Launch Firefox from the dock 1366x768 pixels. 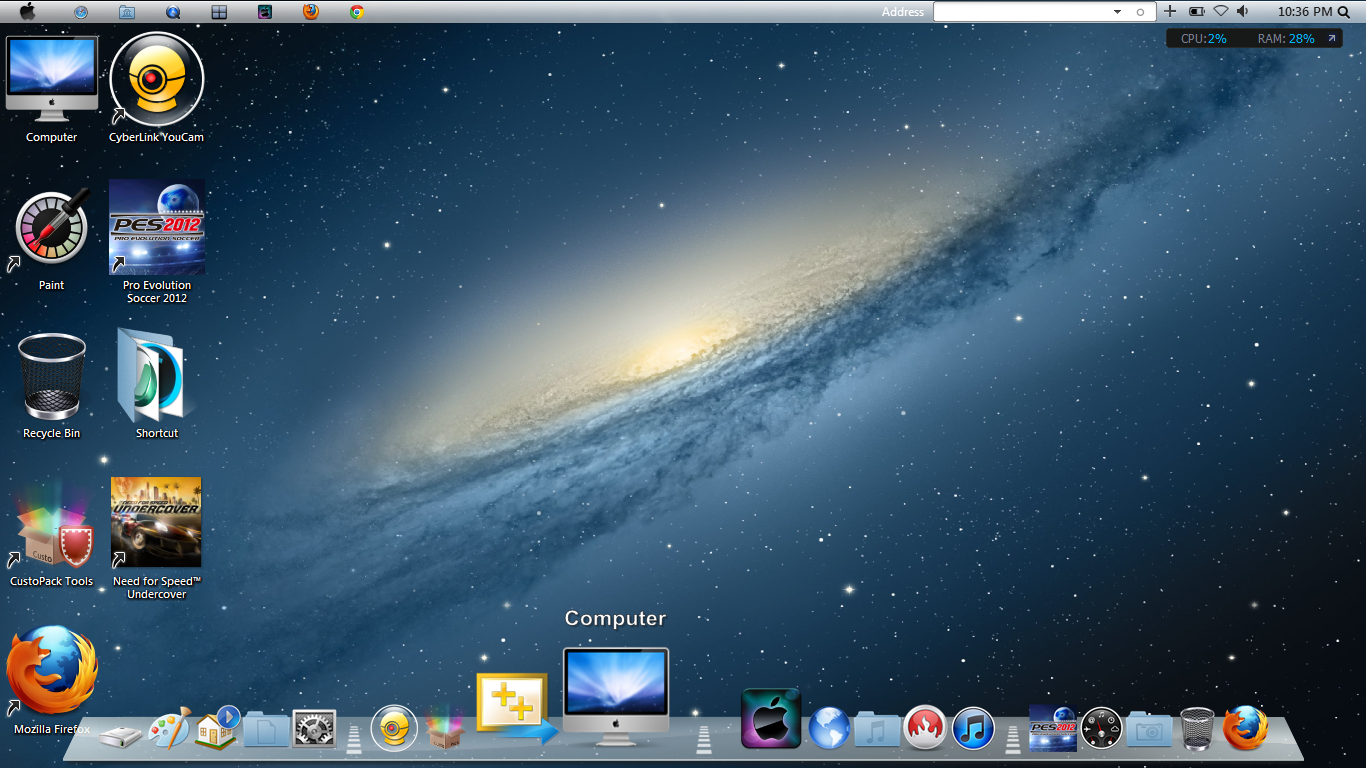click(x=1245, y=728)
